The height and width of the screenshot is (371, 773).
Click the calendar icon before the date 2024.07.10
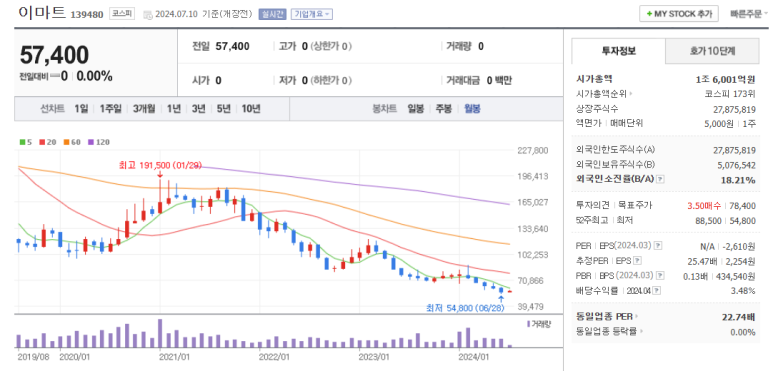coord(148,15)
